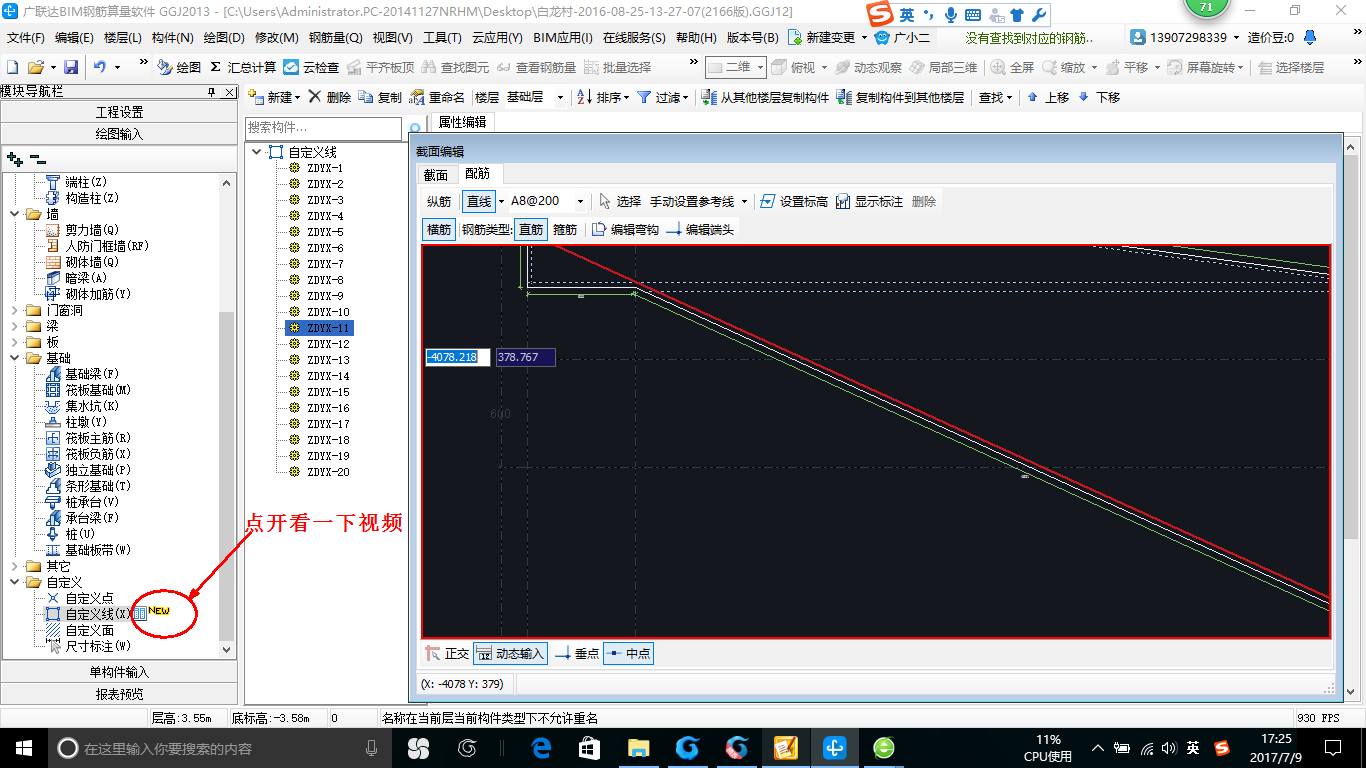Open the BIM应用(I) menu
Screen dimensions: 1366x768
(x=563, y=38)
